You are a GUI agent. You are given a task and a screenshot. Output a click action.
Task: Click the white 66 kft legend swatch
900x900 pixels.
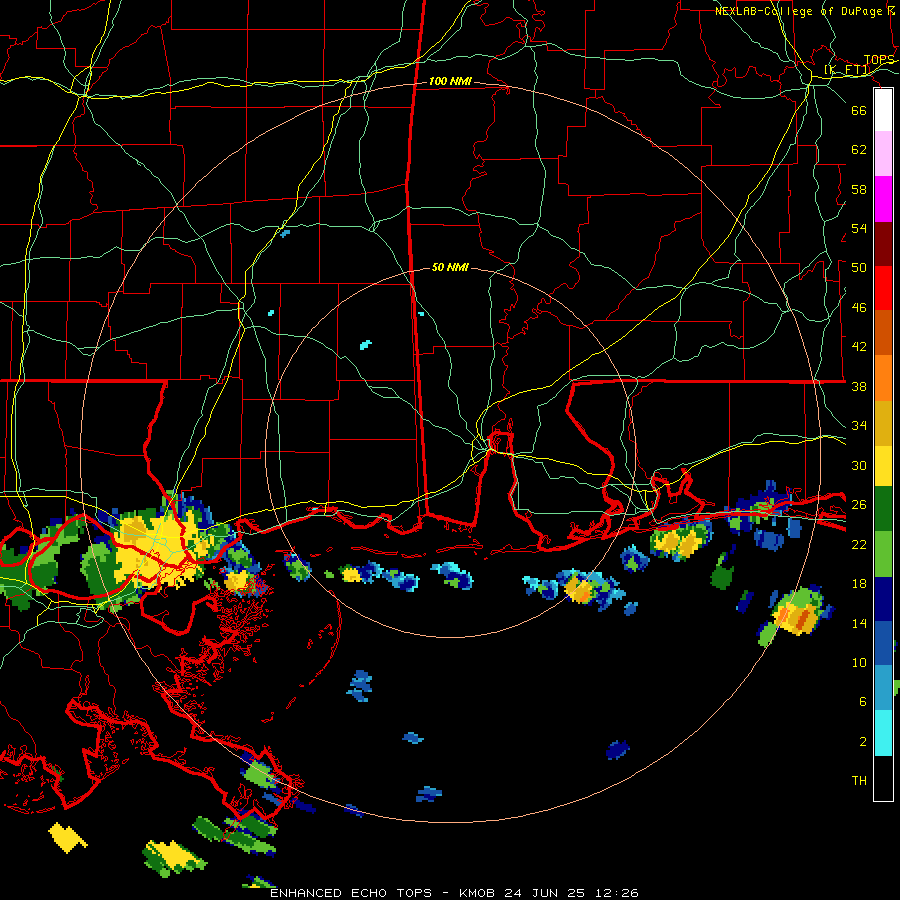(883, 110)
